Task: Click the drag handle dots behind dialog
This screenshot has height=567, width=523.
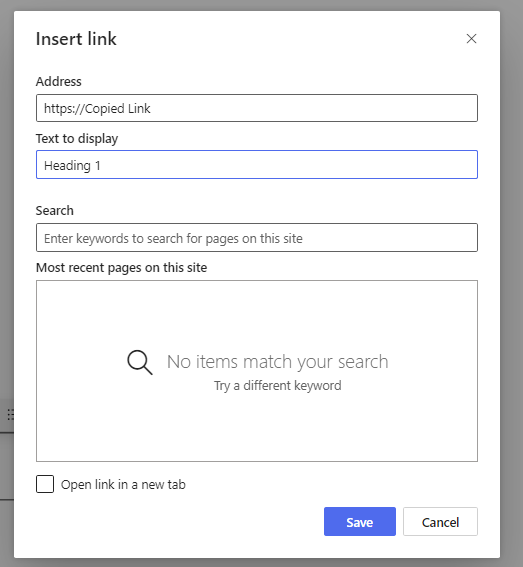Action: (10, 414)
